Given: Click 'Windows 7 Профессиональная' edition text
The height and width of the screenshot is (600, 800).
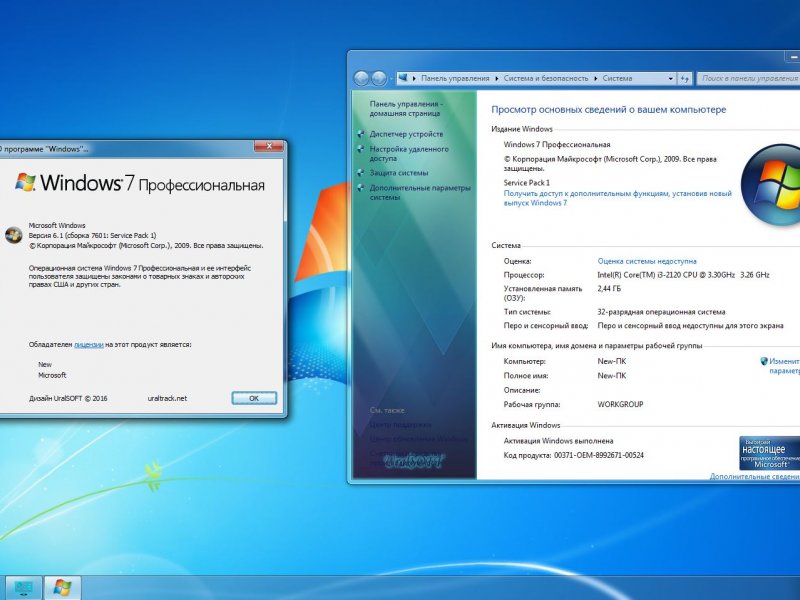Looking at the screenshot, I should click(557, 144).
